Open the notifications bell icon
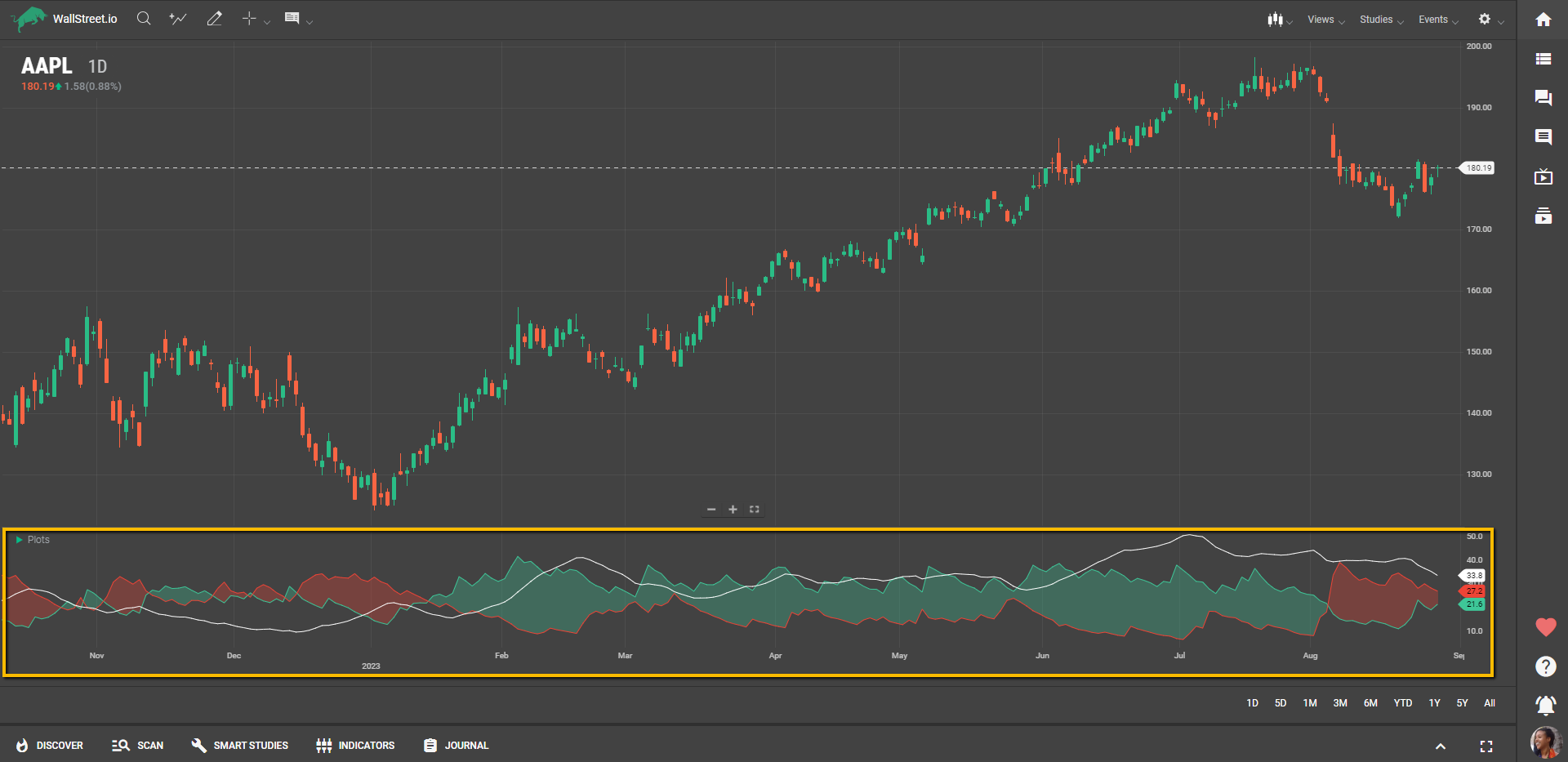1568x762 pixels. click(x=1545, y=705)
